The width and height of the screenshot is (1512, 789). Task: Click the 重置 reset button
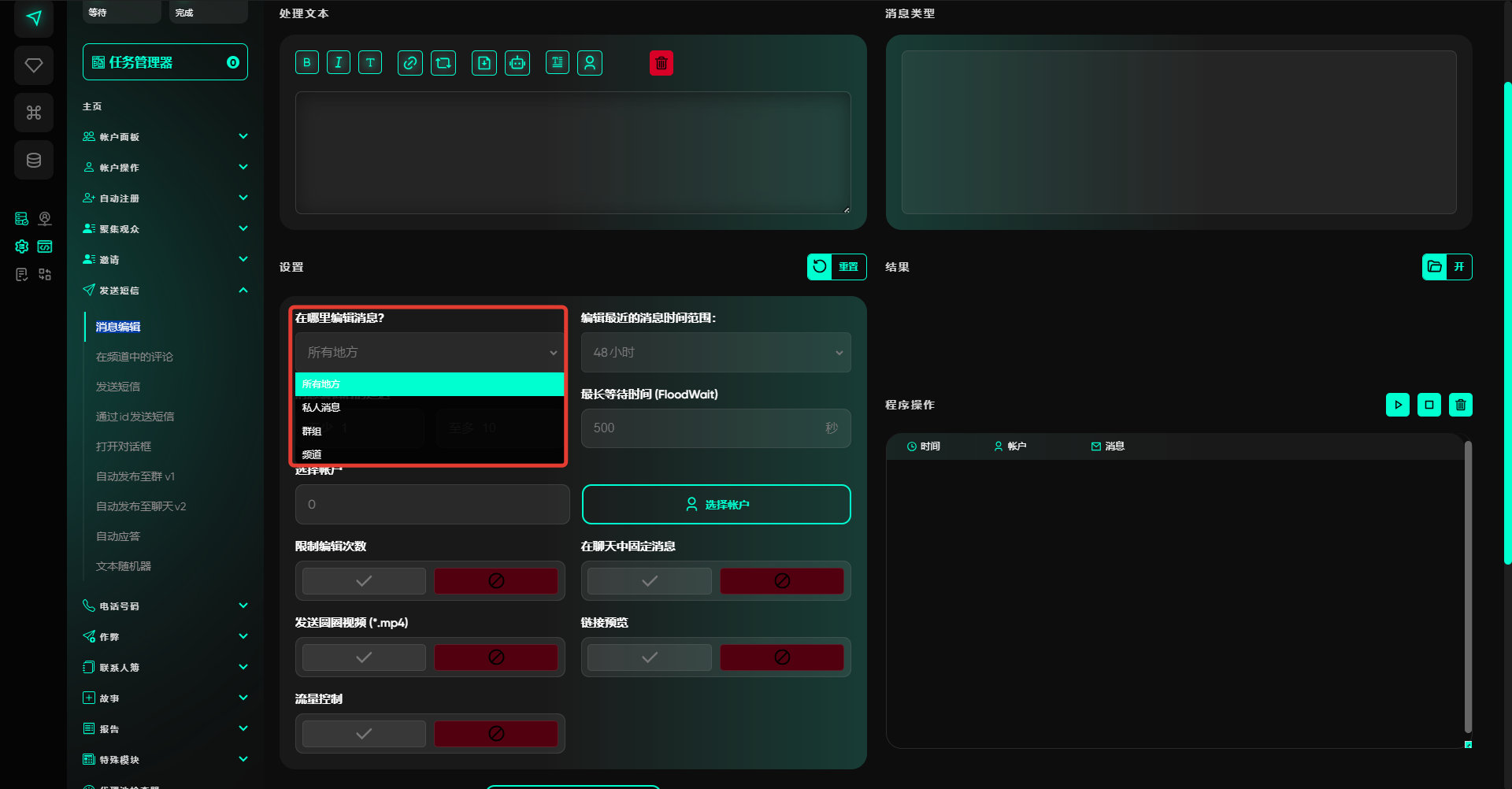pos(836,267)
